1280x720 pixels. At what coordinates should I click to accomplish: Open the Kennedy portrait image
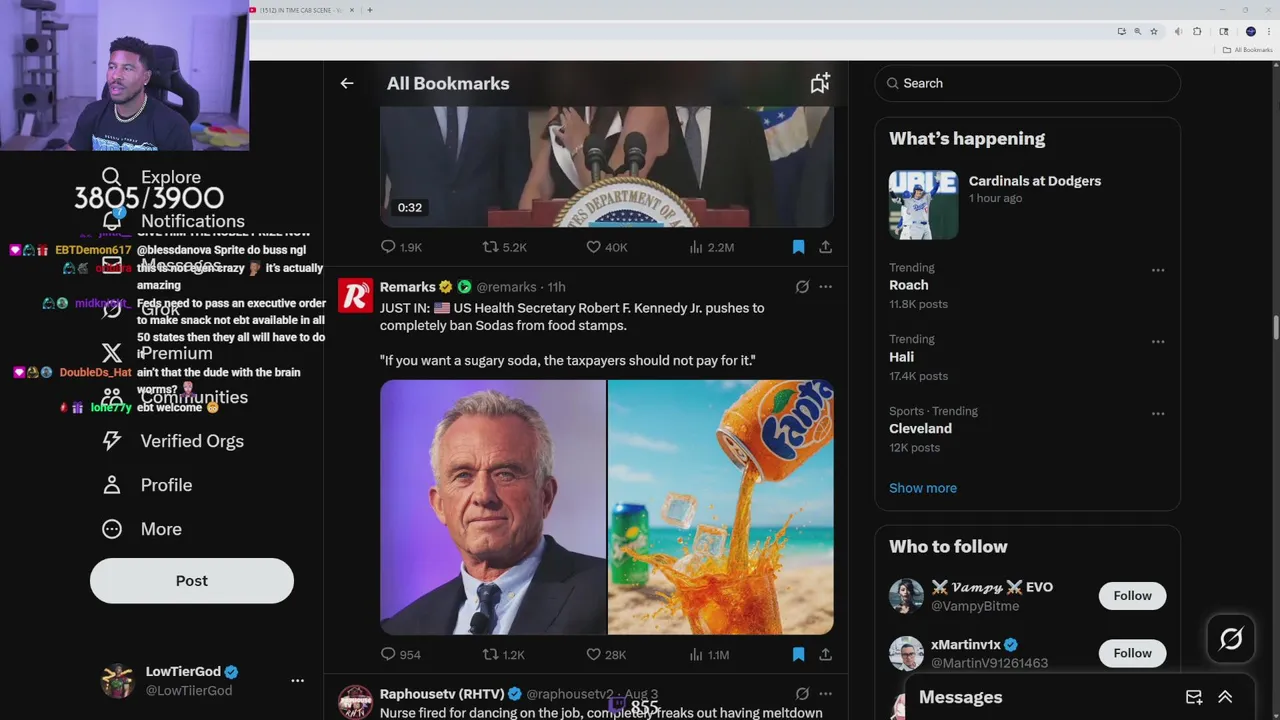[x=493, y=507]
